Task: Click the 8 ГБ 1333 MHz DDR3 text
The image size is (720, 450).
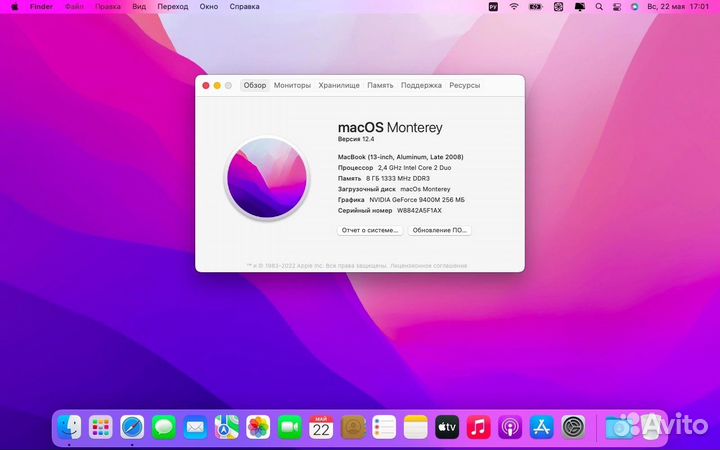Action: pos(398,178)
